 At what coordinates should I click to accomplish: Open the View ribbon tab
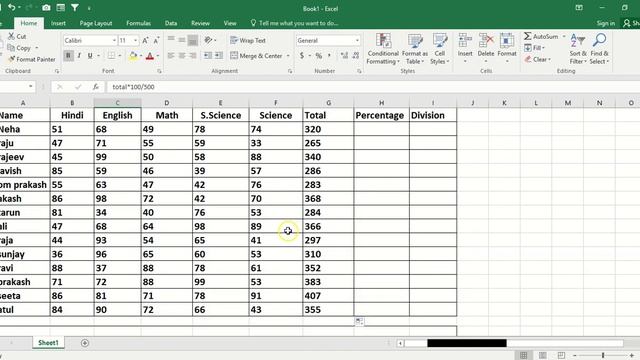point(230,23)
